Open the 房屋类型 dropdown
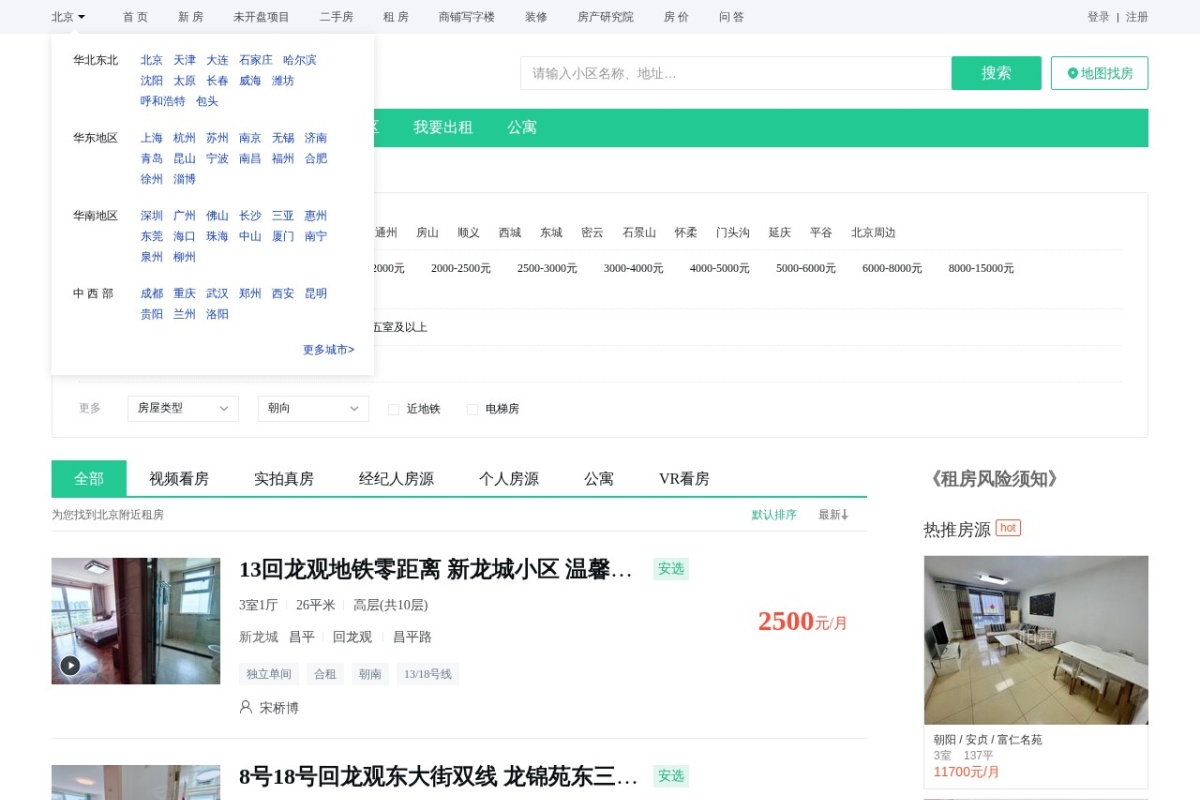This screenshot has height=800, width=1200. tap(183, 408)
